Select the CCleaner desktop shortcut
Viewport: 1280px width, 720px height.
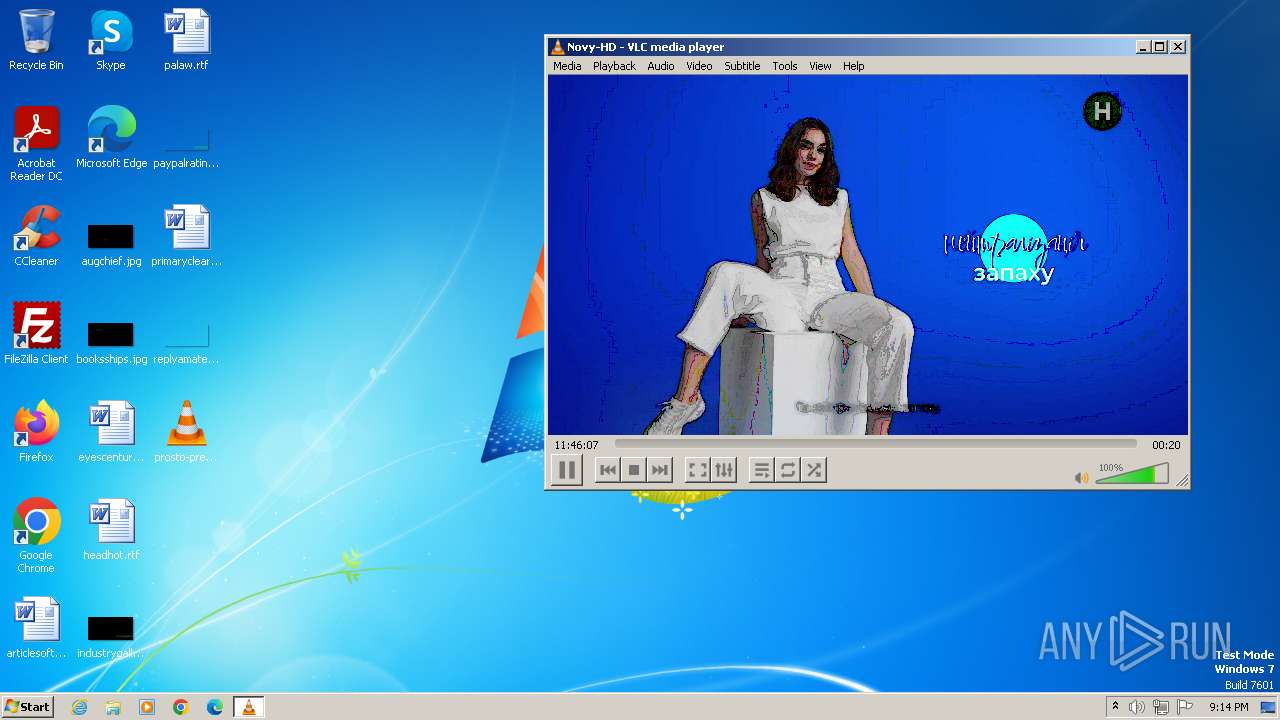pos(36,236)
